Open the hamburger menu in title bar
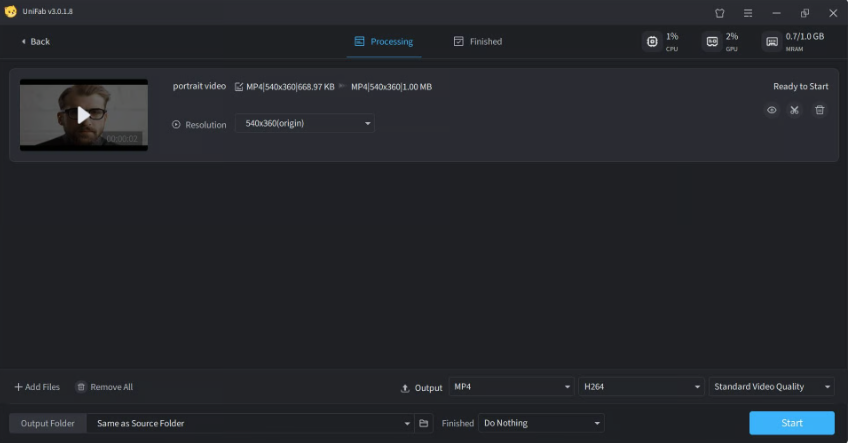 click(x=747, y=12)
